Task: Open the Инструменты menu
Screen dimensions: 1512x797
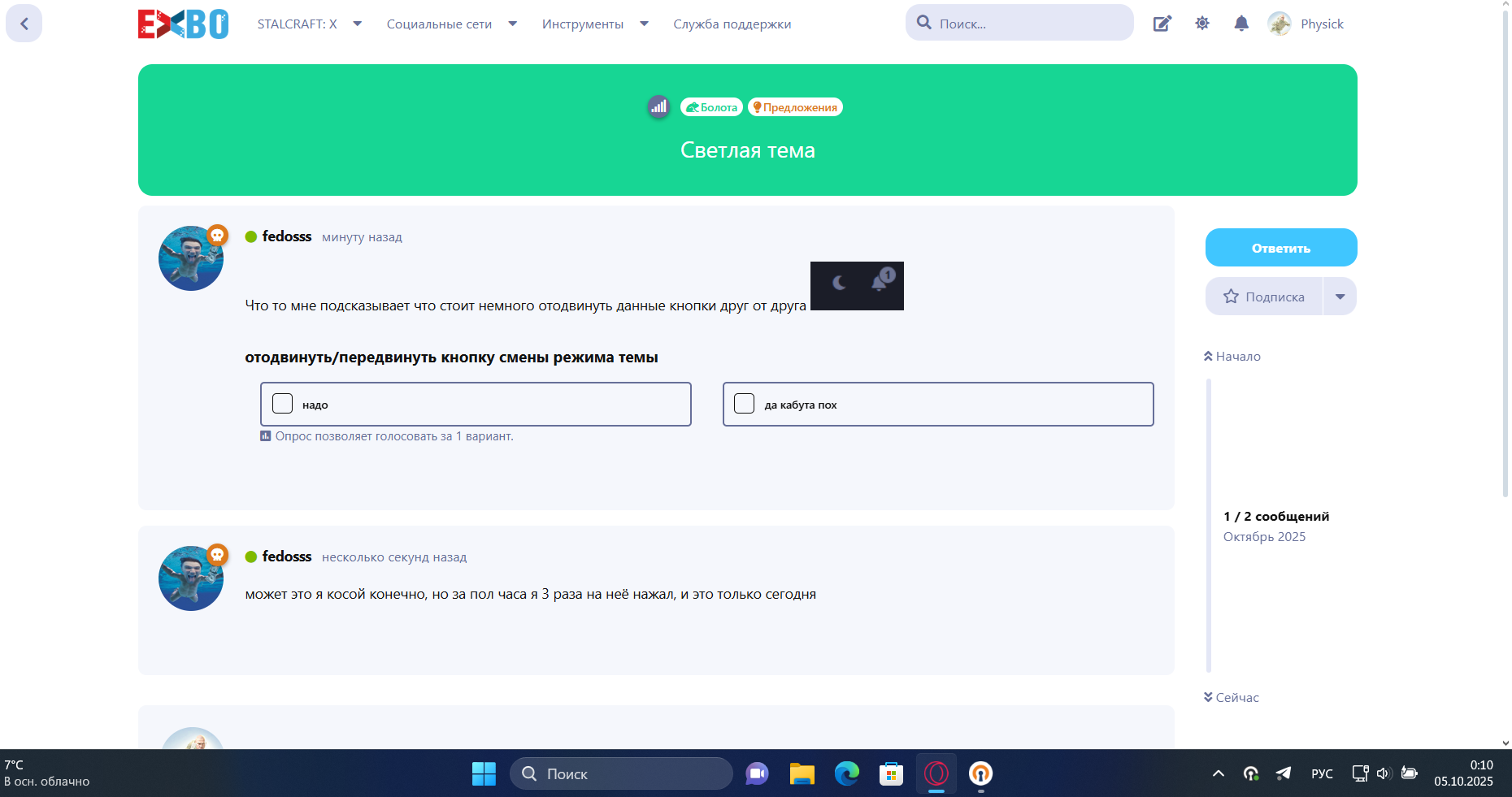Action: 594,24
